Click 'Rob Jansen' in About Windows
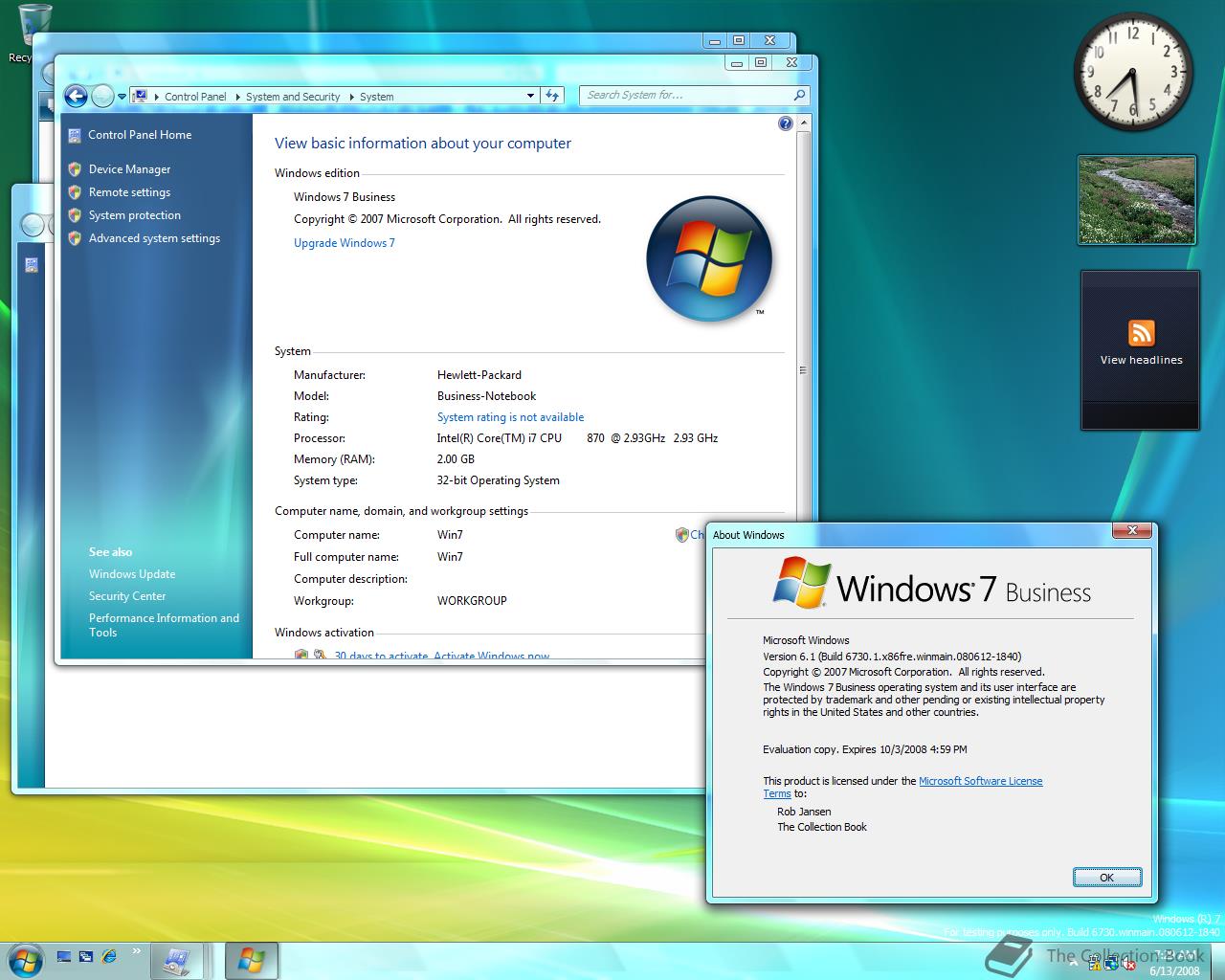This screenshot has width=1225, height=980. tap(804, 812)
